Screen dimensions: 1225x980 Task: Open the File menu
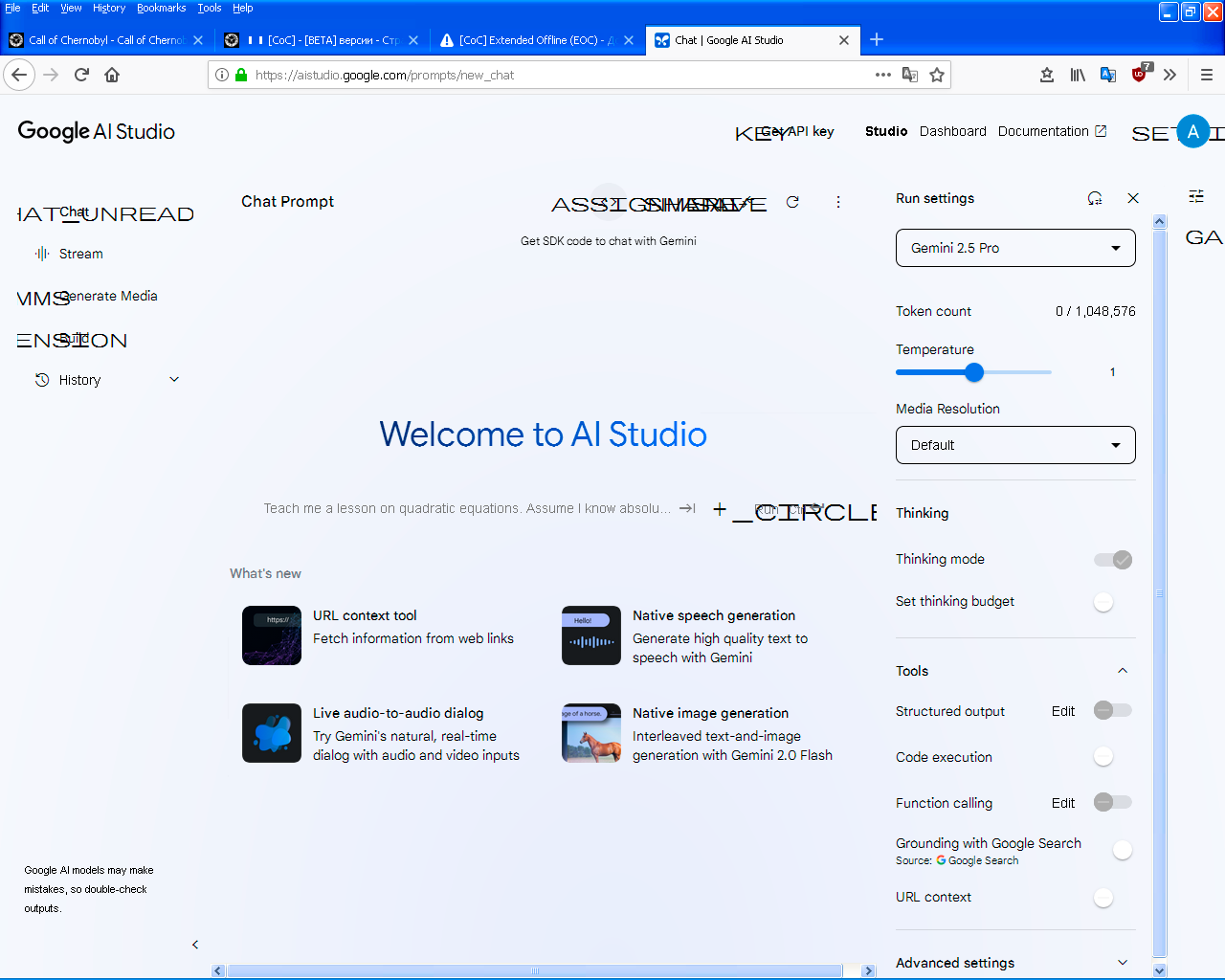point(12,8)
